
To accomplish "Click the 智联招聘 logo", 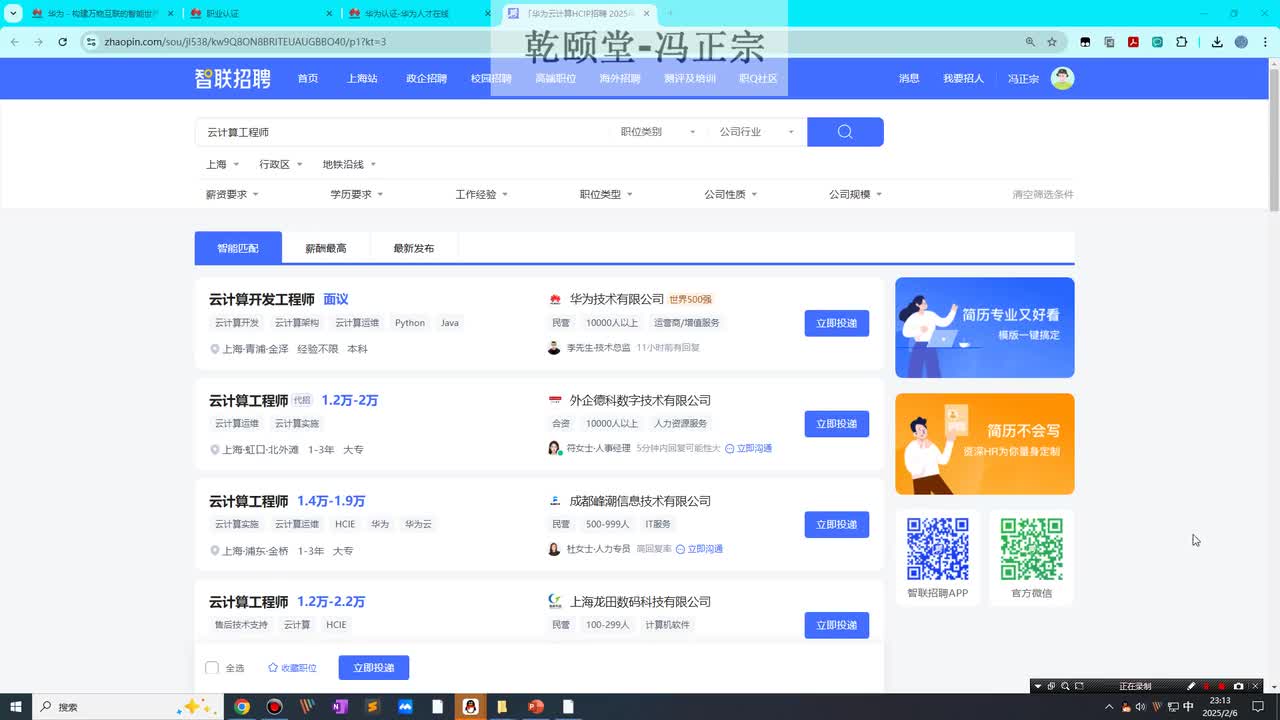I will pyautogui.click(x=232, y=79).
